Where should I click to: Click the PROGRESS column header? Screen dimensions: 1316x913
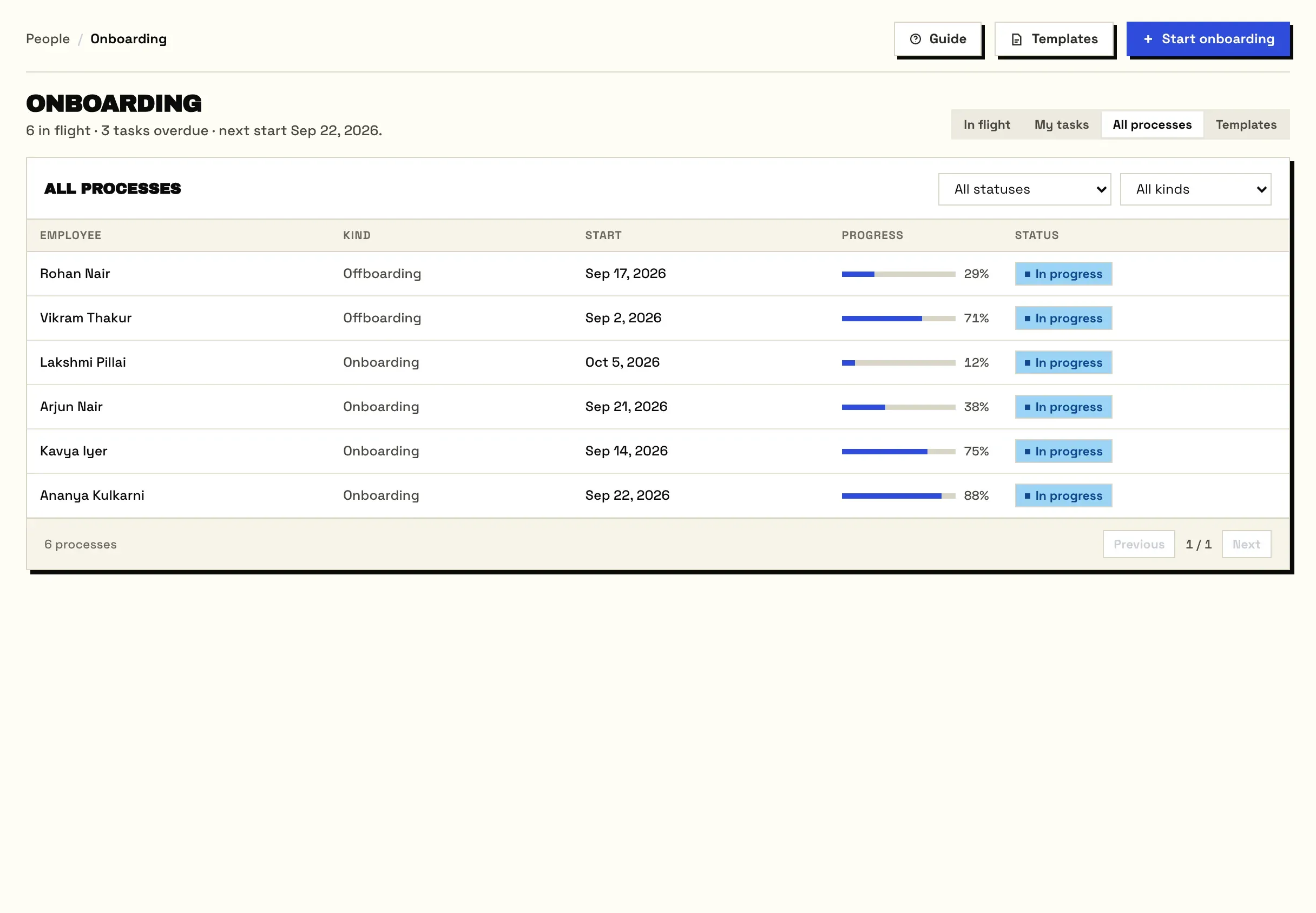point(872,235)
